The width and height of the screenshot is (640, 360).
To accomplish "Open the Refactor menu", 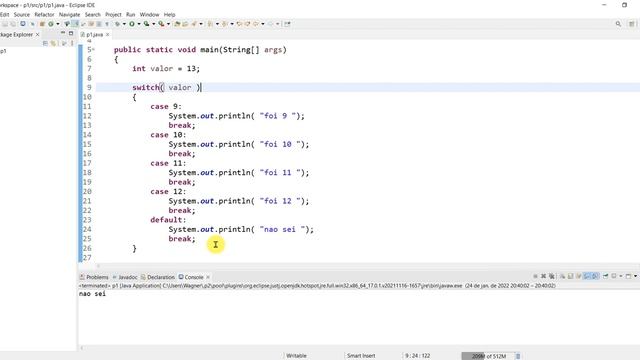I will point(44,14).
